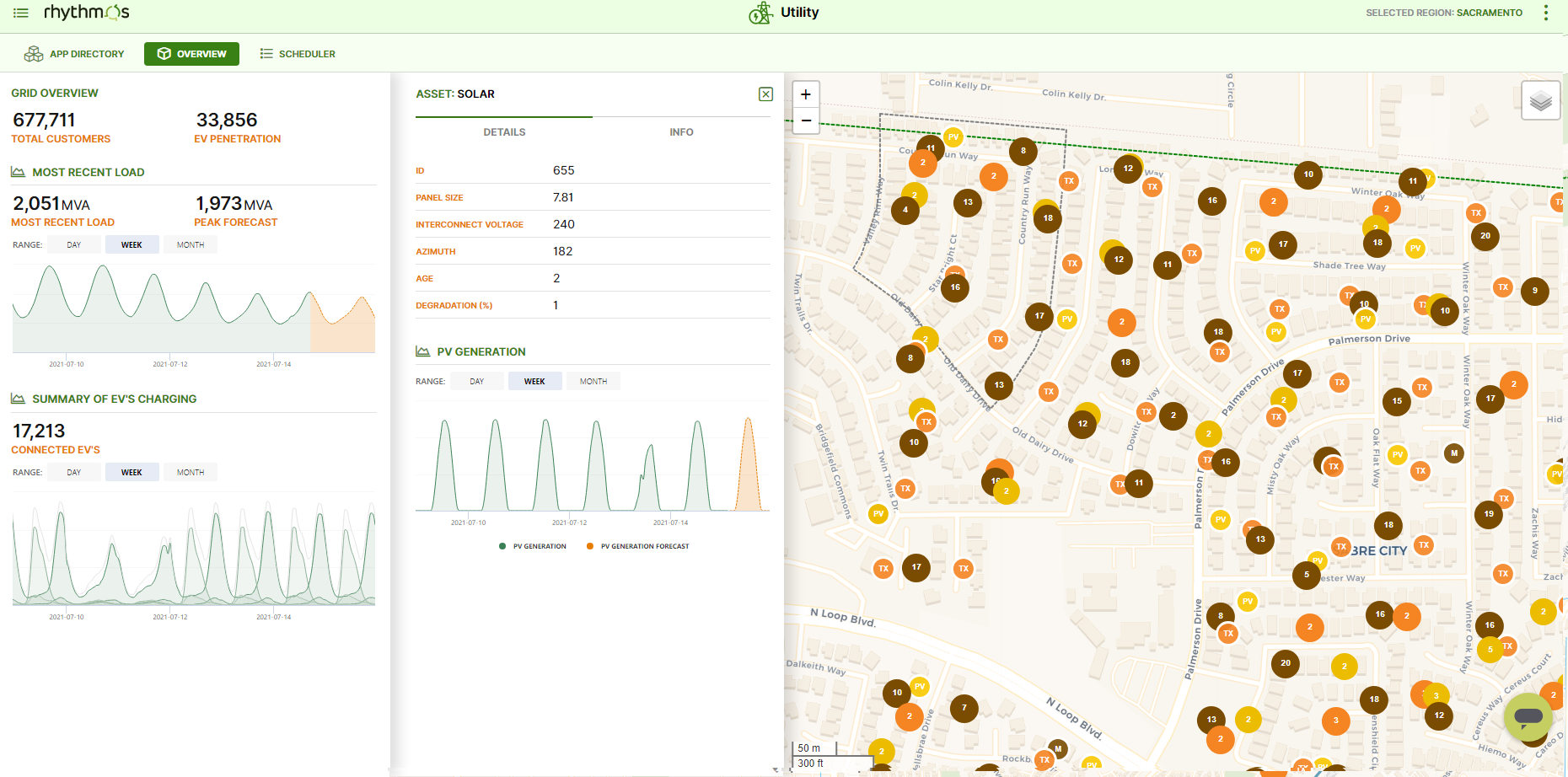This screenshot has height=777, width=1568.
Task: Open the three-dot options menu
Action: point(1545,13)
